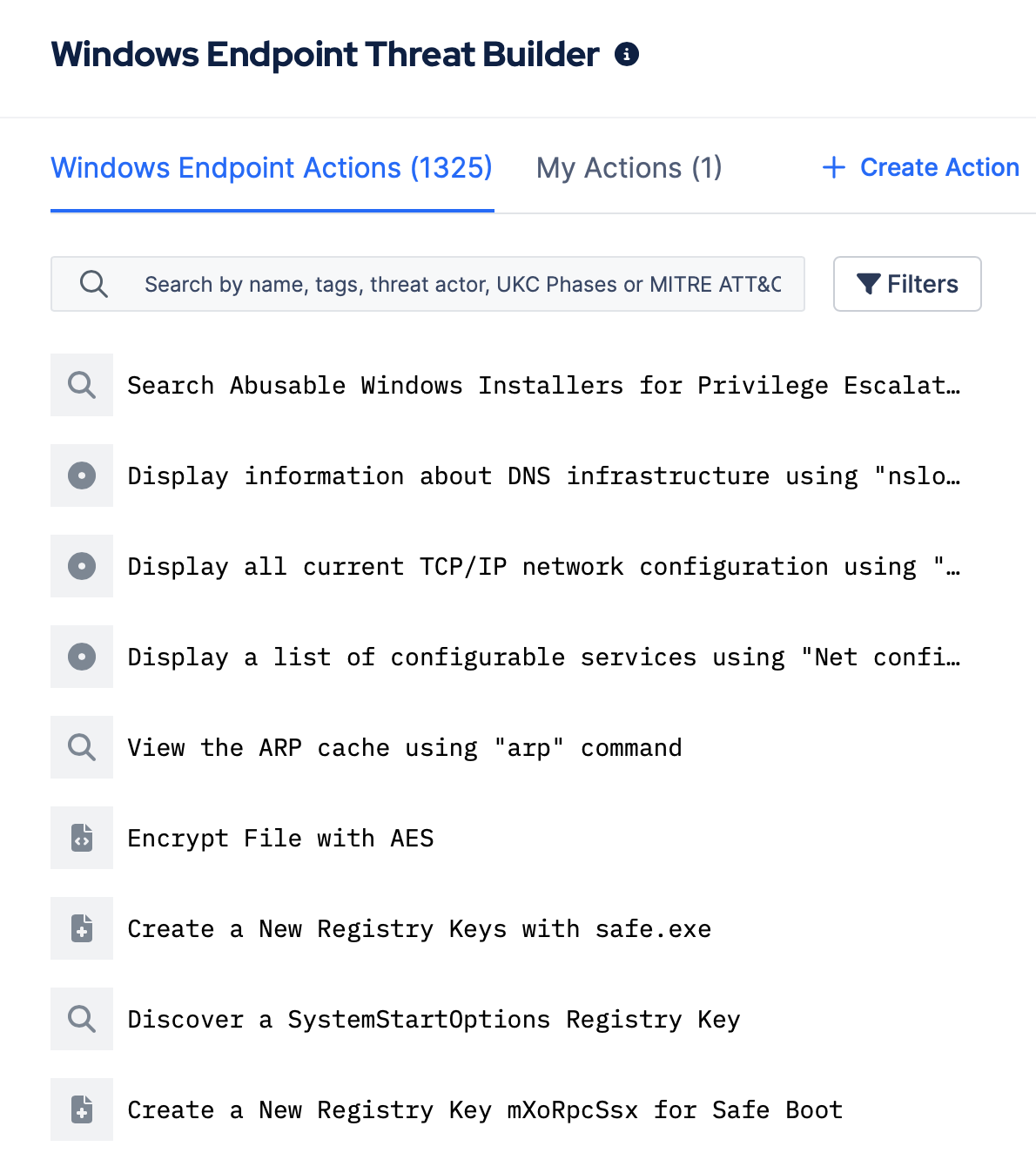Click the info icon beside the page title
This screenshot has height=1153, width=1036.
[627, 55]
